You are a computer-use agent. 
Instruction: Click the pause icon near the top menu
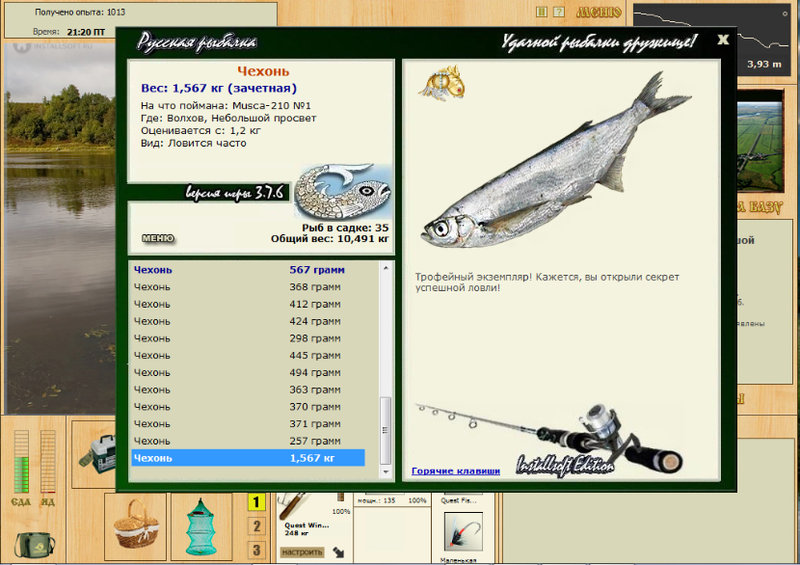pyautogui.click(x=542, y=12)
